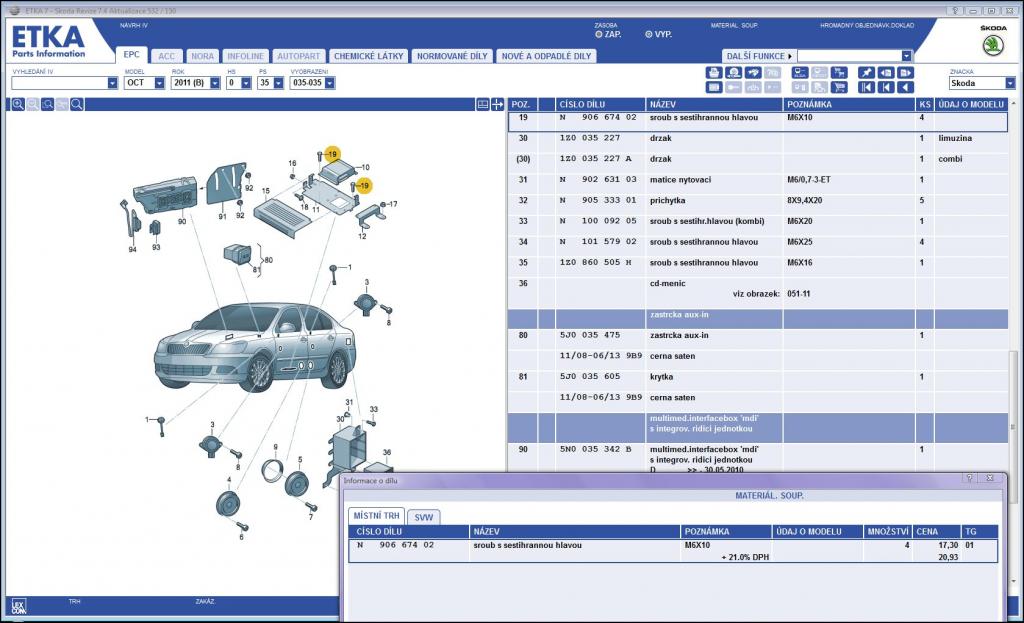Open the Značka dropdown showing Skoda

(x=1010, y=83)
